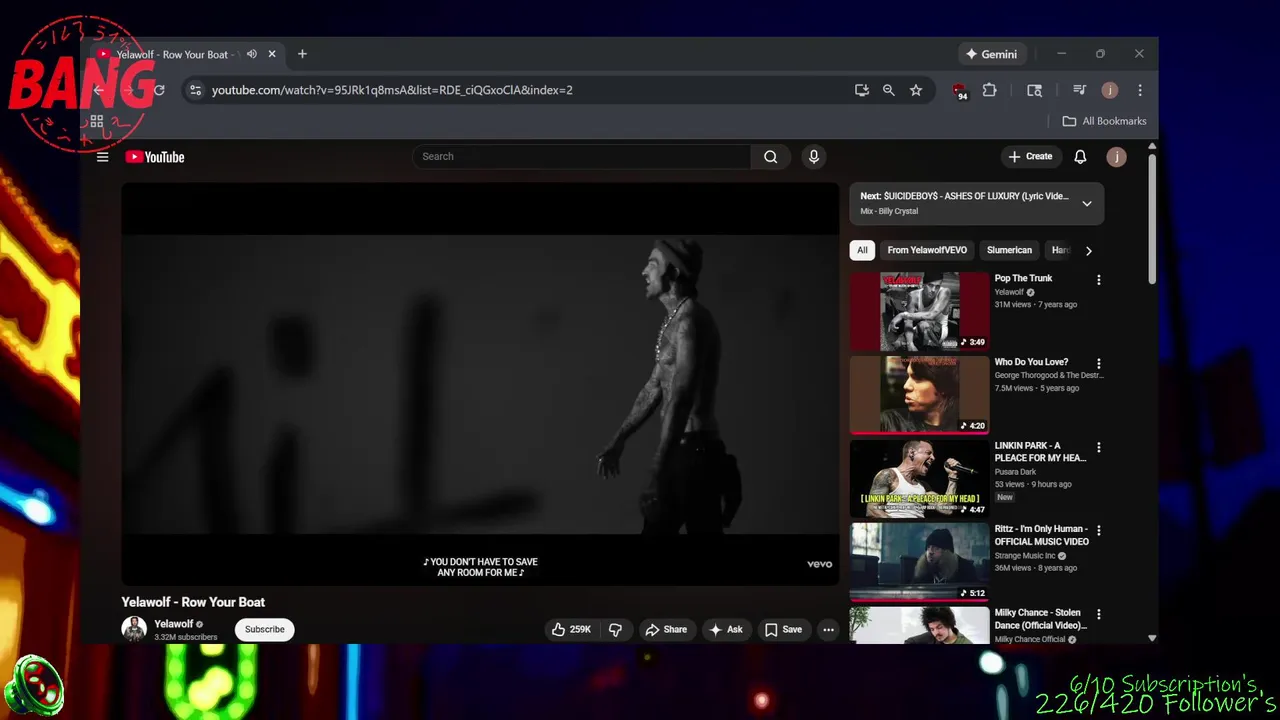Screen dimensions: 1280x720
Task: Open the Extensions puzzle icon
Action: pos(989,90)
